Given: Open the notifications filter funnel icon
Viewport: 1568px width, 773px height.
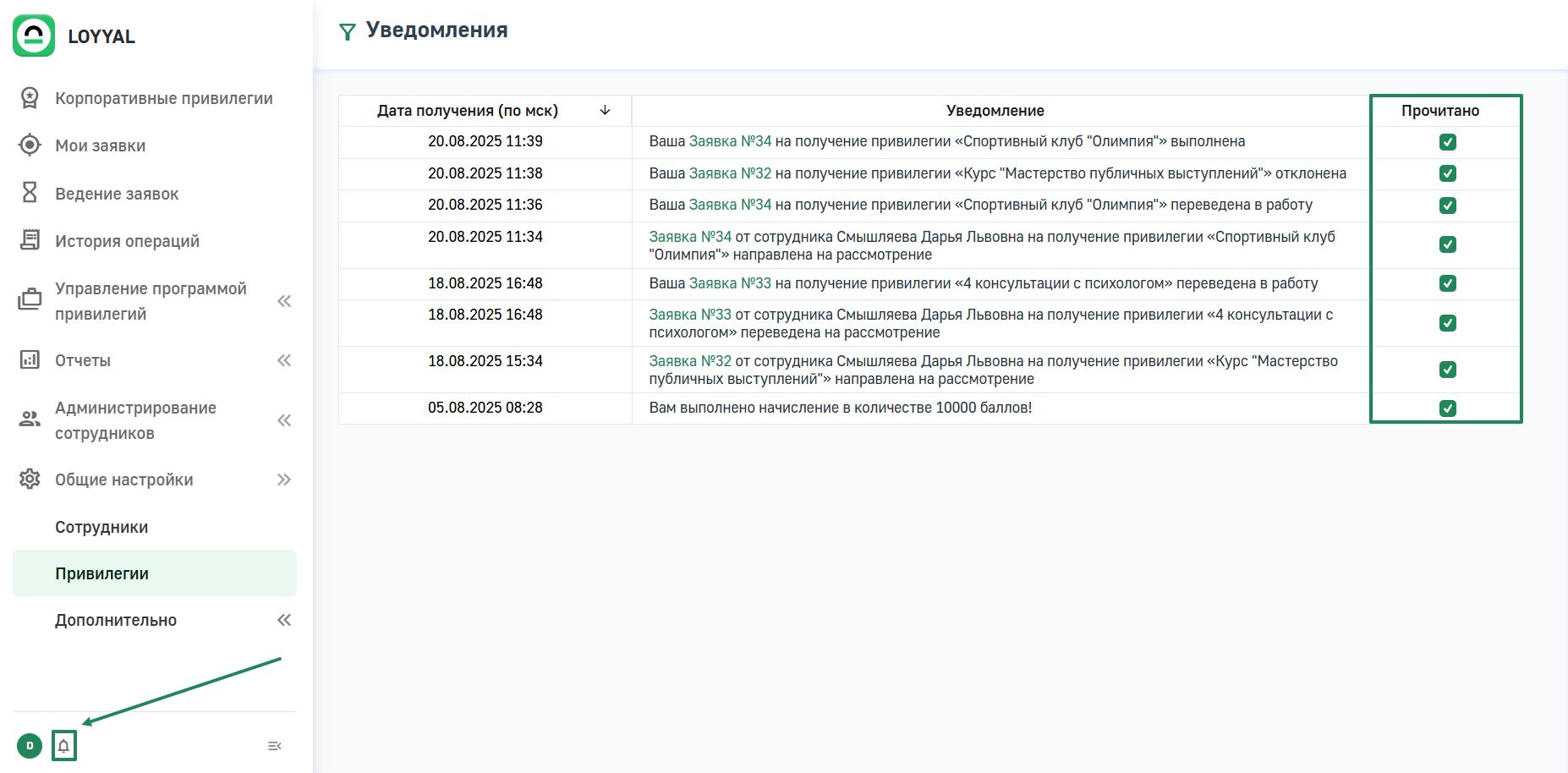Looking at the screenshot, I should tap(347, 32).
